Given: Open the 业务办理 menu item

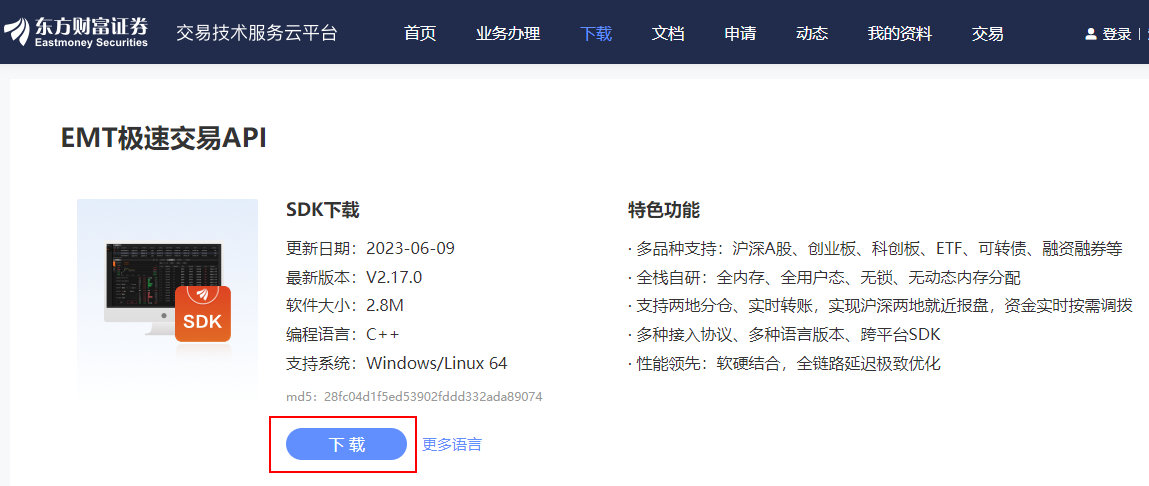Looking at the screenshot, I should tap(508, 33).
